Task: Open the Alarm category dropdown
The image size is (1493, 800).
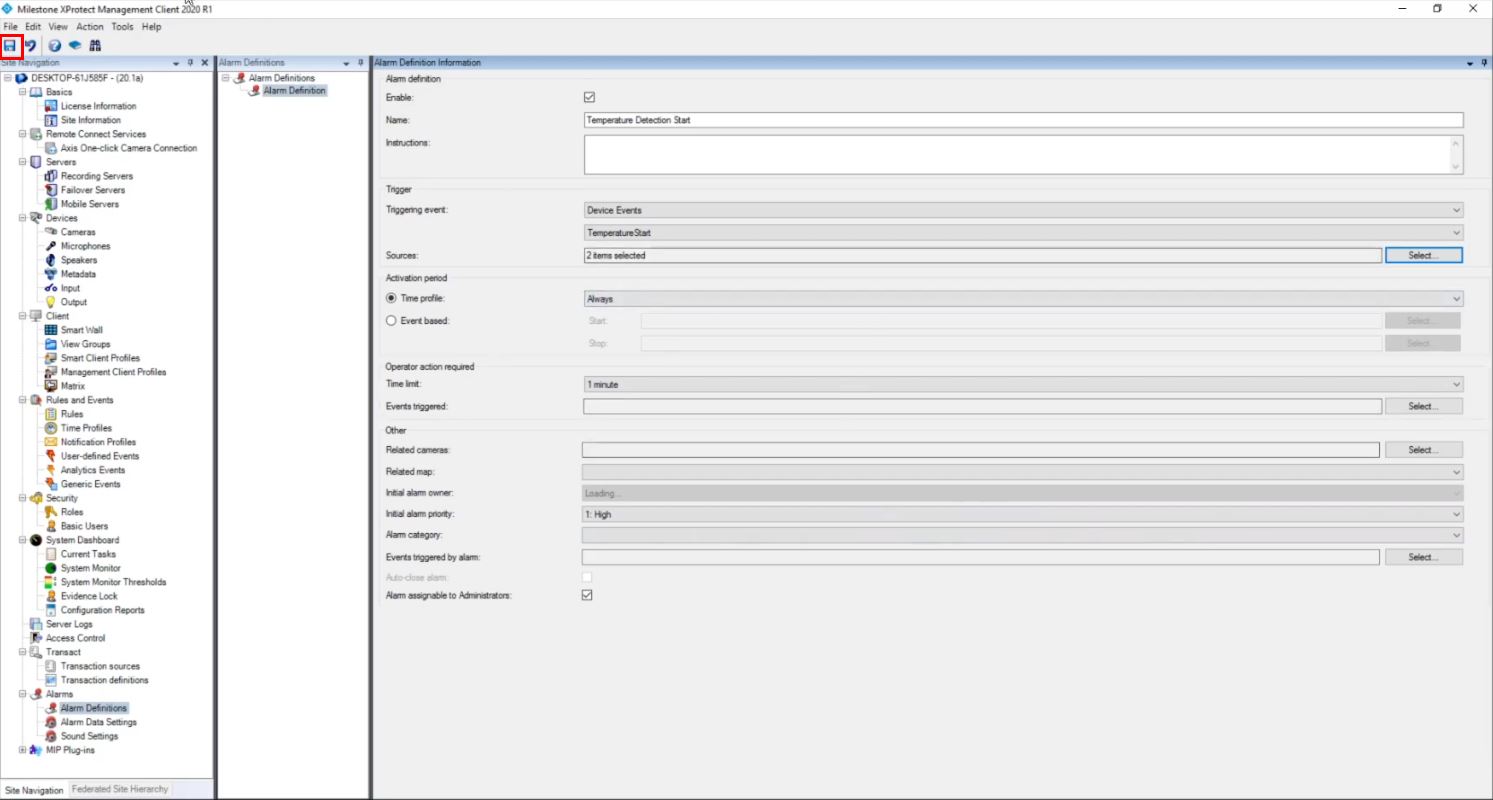Action: [1022, 535]
